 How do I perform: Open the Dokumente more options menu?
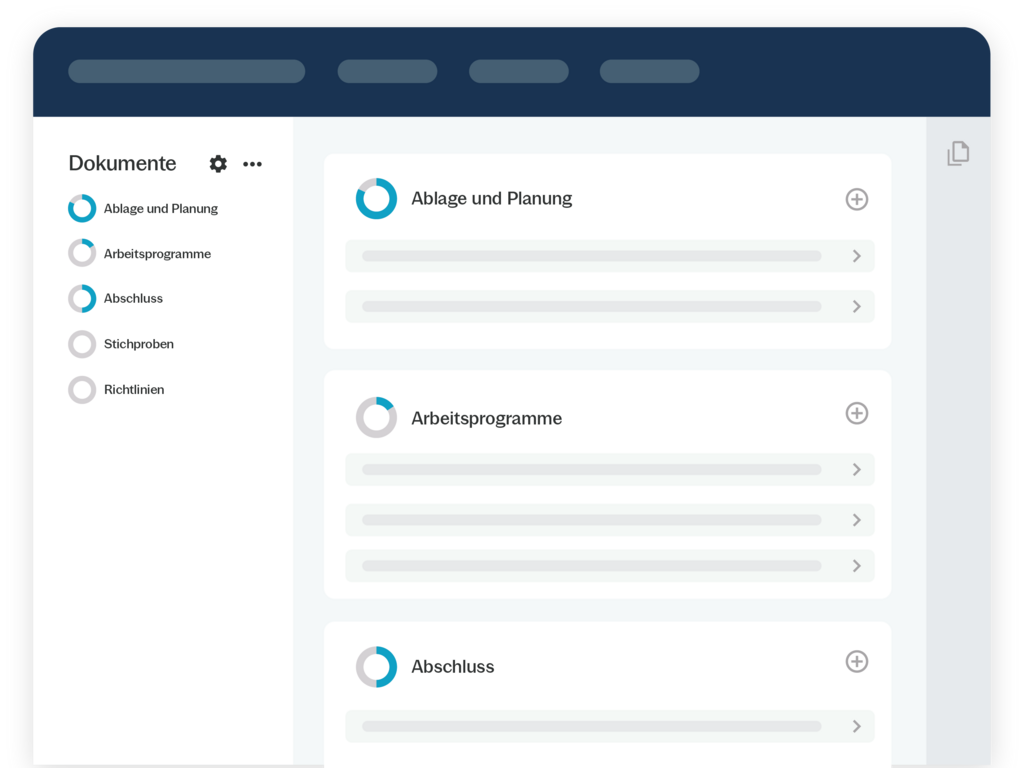[252, 164]
